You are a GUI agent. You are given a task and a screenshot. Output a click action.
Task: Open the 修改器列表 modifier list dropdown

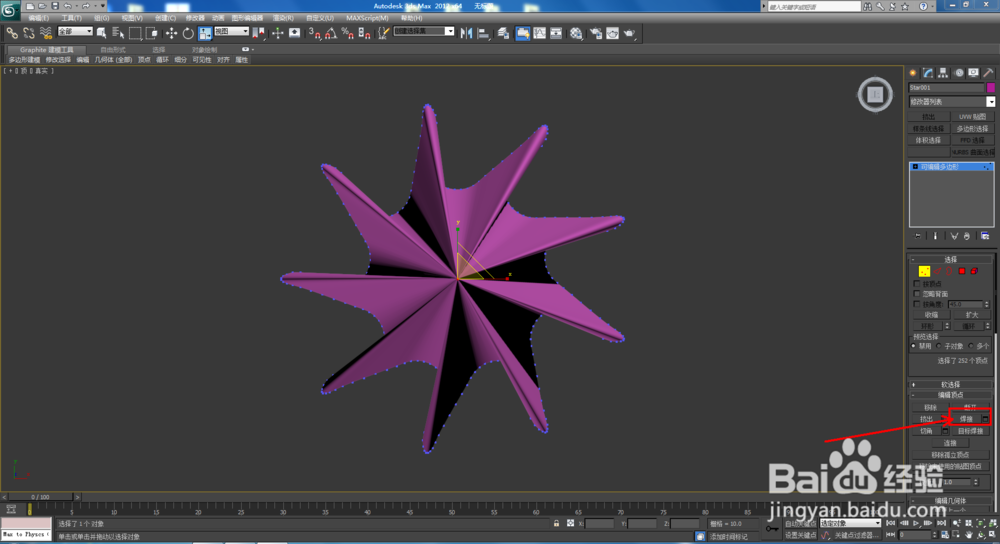(952, 102)
